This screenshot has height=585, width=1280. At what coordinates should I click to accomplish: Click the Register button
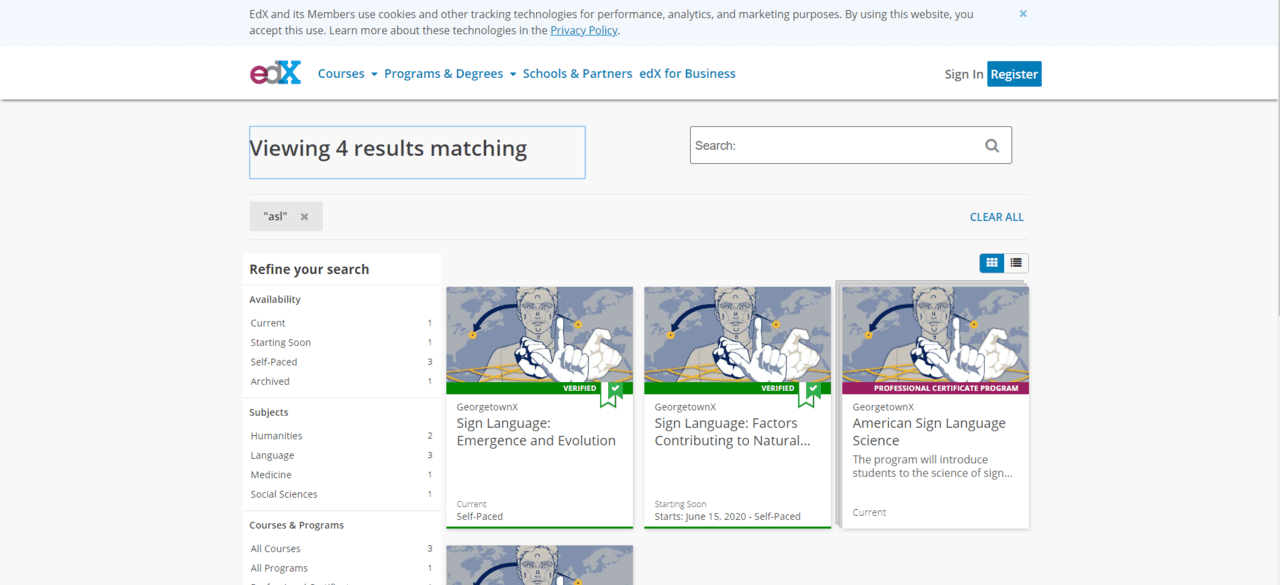[x=1014, y=74]
